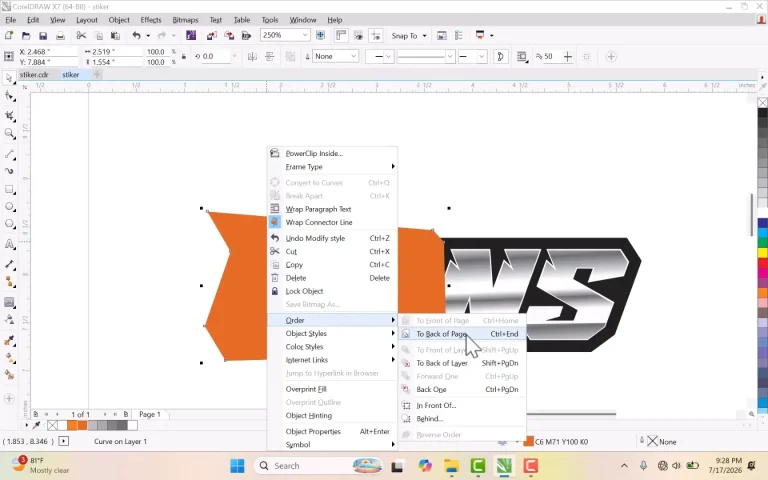This screenshot has width=768, height=480.
Task: Toggle the Lock ratio padlock
Action: [184, 57]
